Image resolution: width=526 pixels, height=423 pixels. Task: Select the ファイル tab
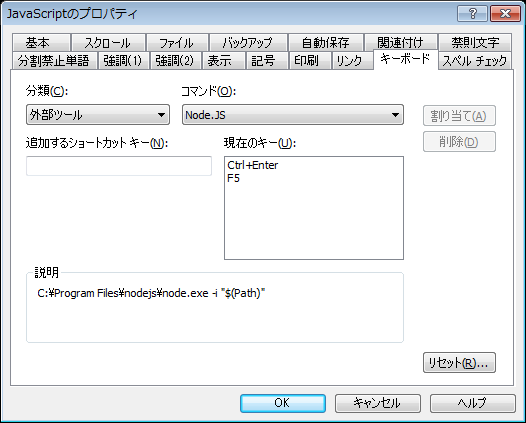[177, 43]
